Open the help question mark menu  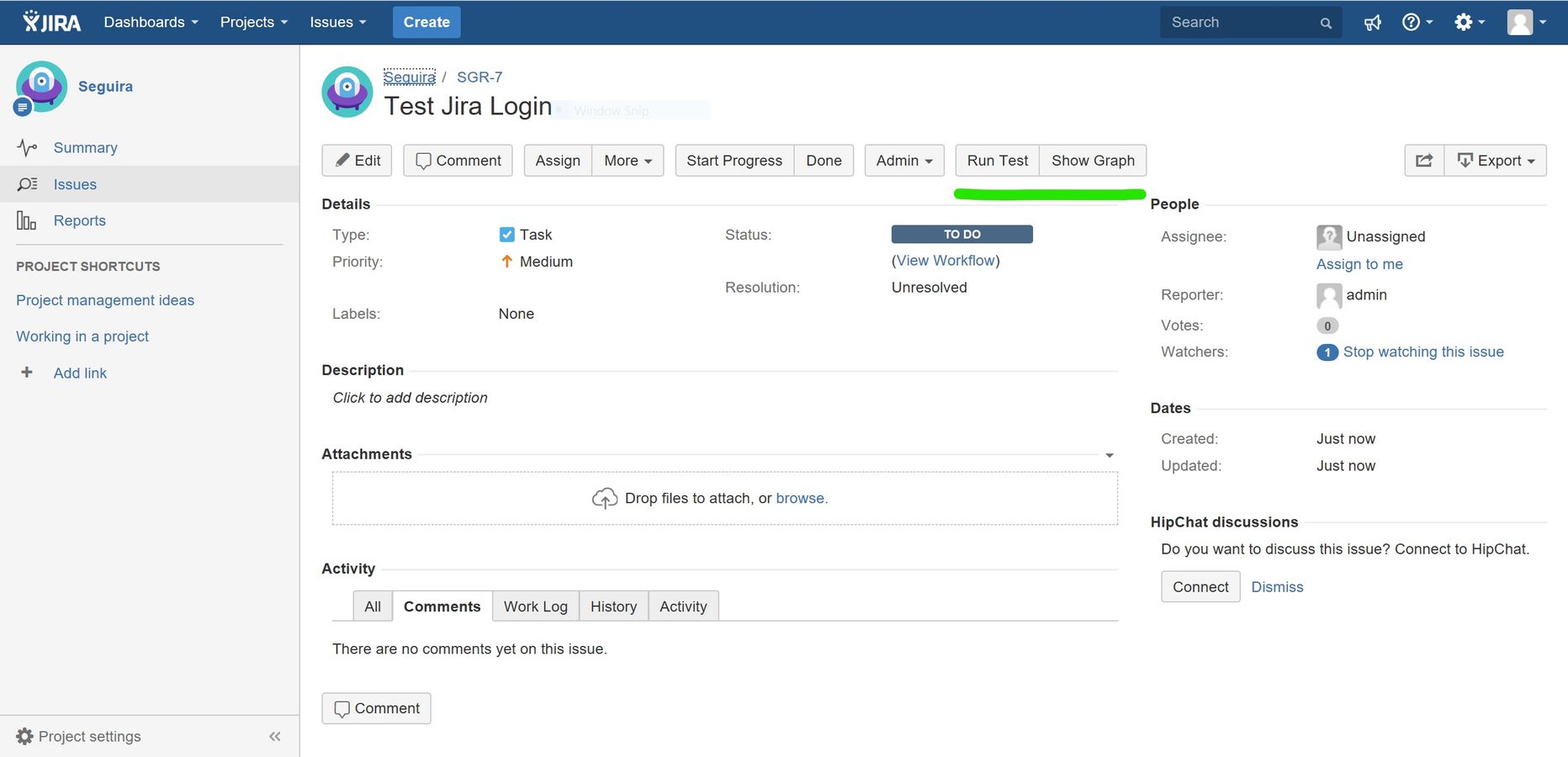click(1417, 23)
